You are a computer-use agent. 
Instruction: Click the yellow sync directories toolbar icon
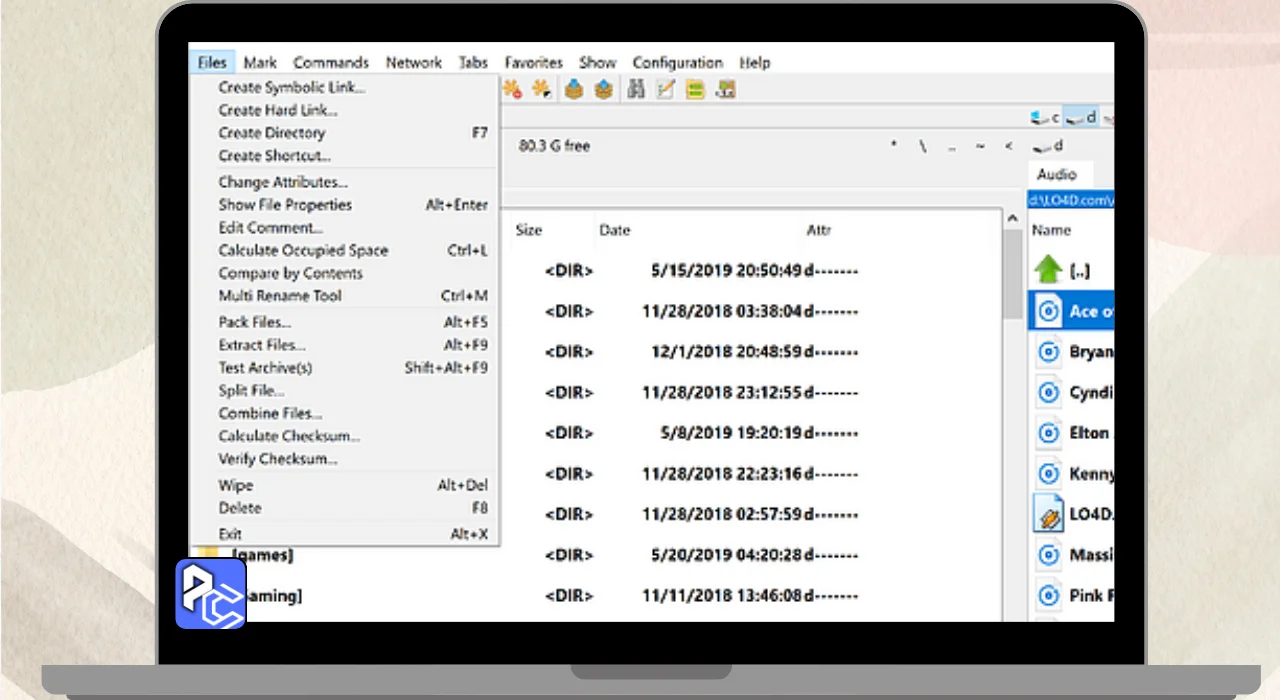pos(696,89)
